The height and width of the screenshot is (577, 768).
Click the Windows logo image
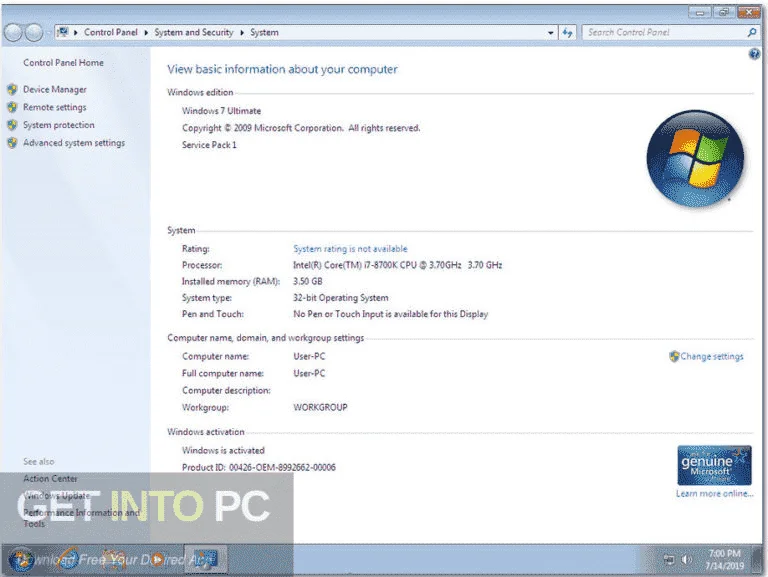pyautogui.click(x=695, y=158)
